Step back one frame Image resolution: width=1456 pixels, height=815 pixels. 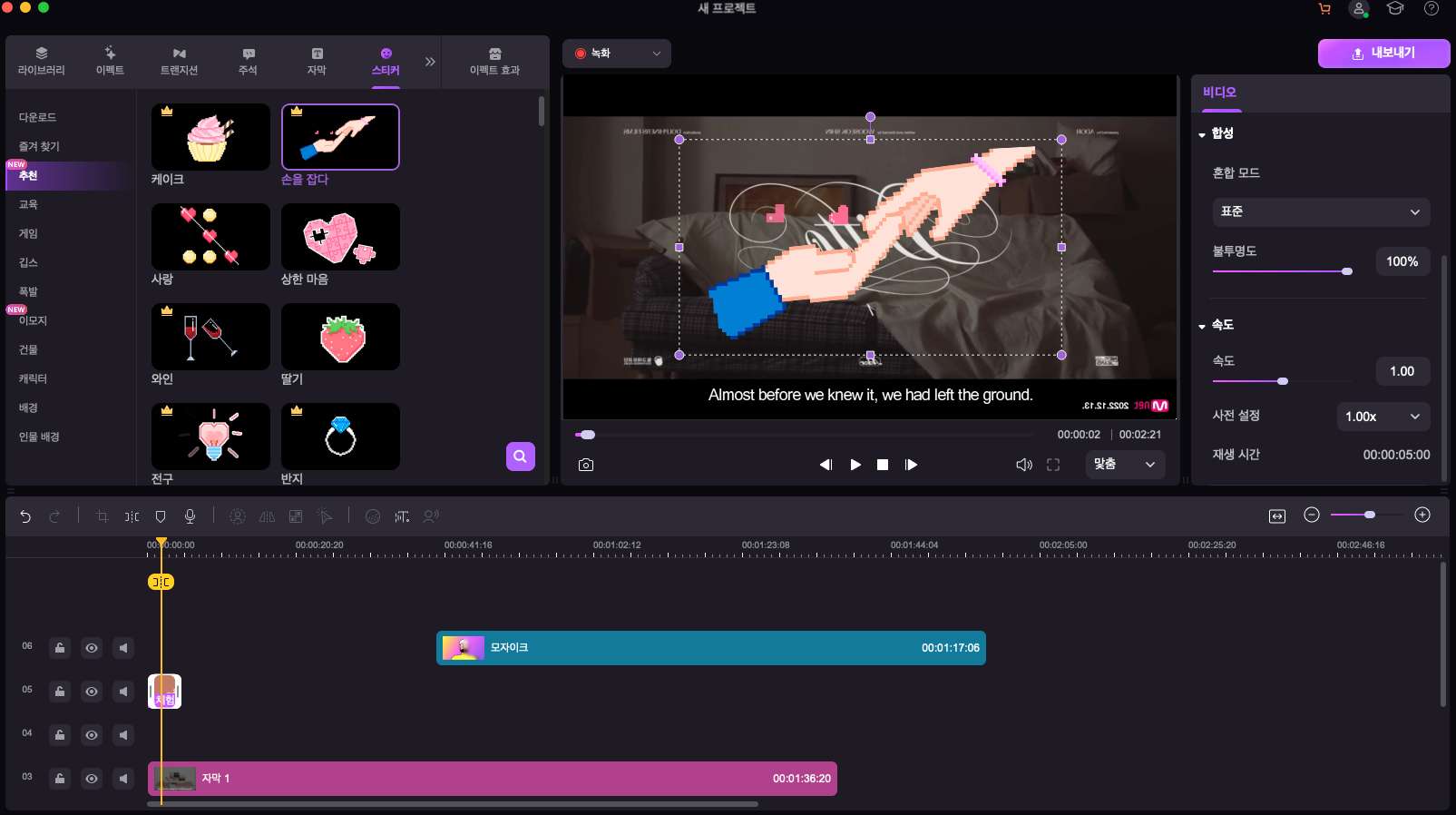click(826, 465)
